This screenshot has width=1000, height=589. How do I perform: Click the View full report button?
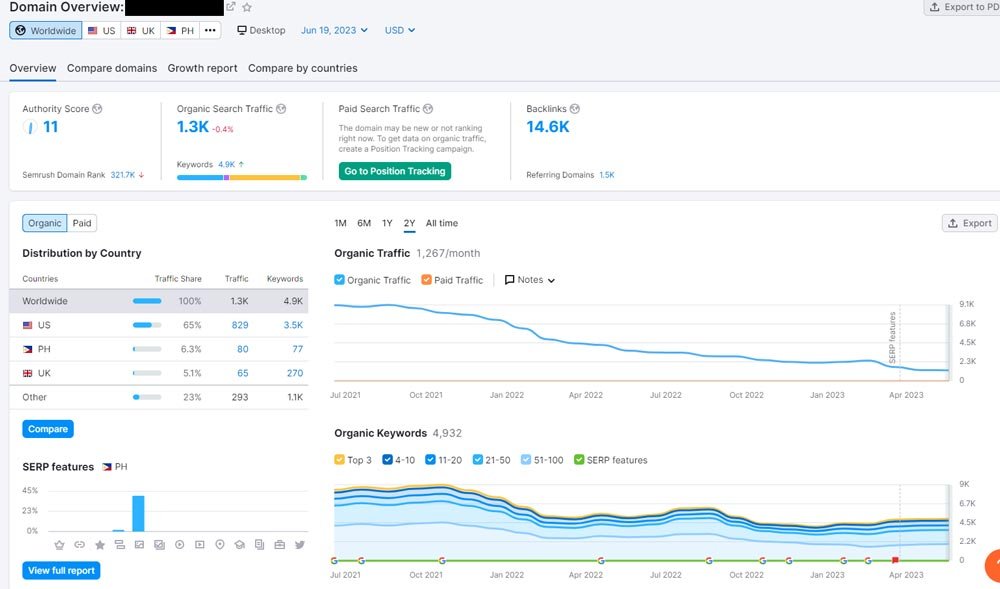pyautogui.click(x=61, y=571)
